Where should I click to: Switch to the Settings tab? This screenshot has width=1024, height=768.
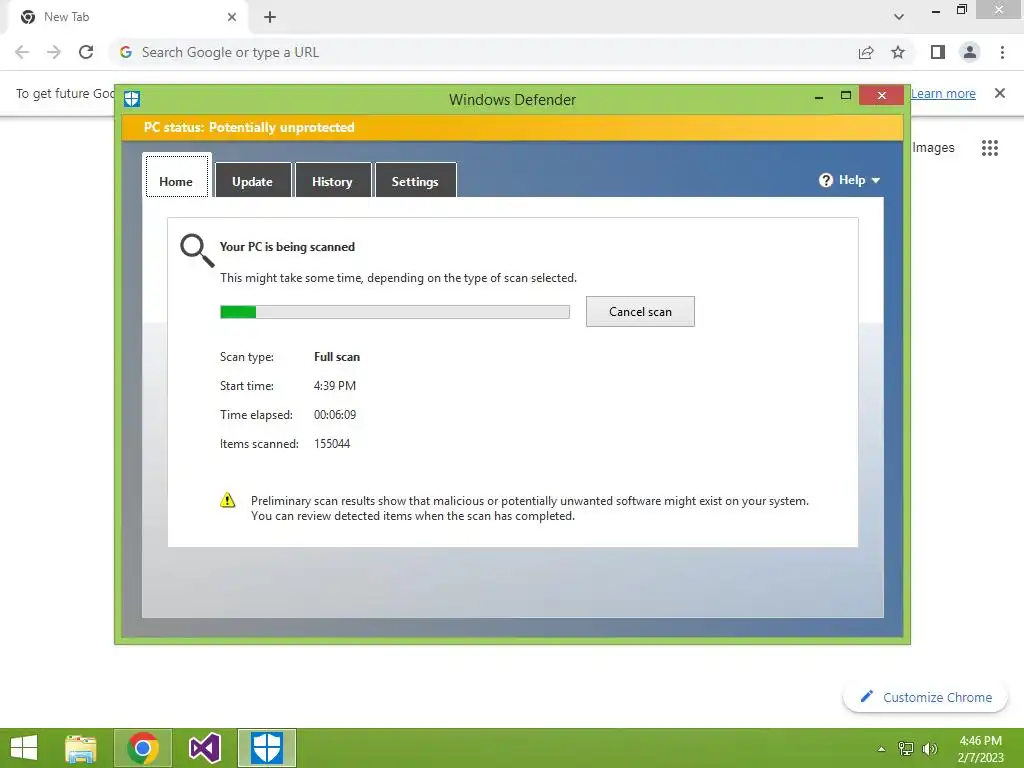pyautogui.click(x=415, y=182)
